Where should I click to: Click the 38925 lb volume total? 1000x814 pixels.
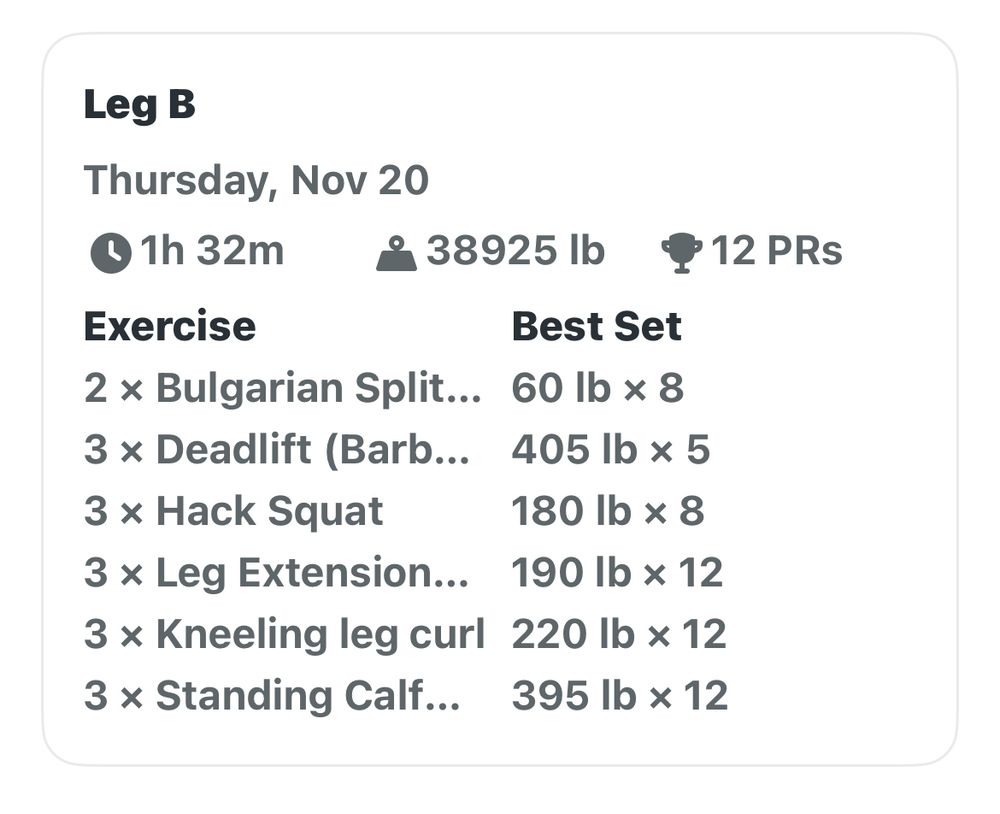515,250
